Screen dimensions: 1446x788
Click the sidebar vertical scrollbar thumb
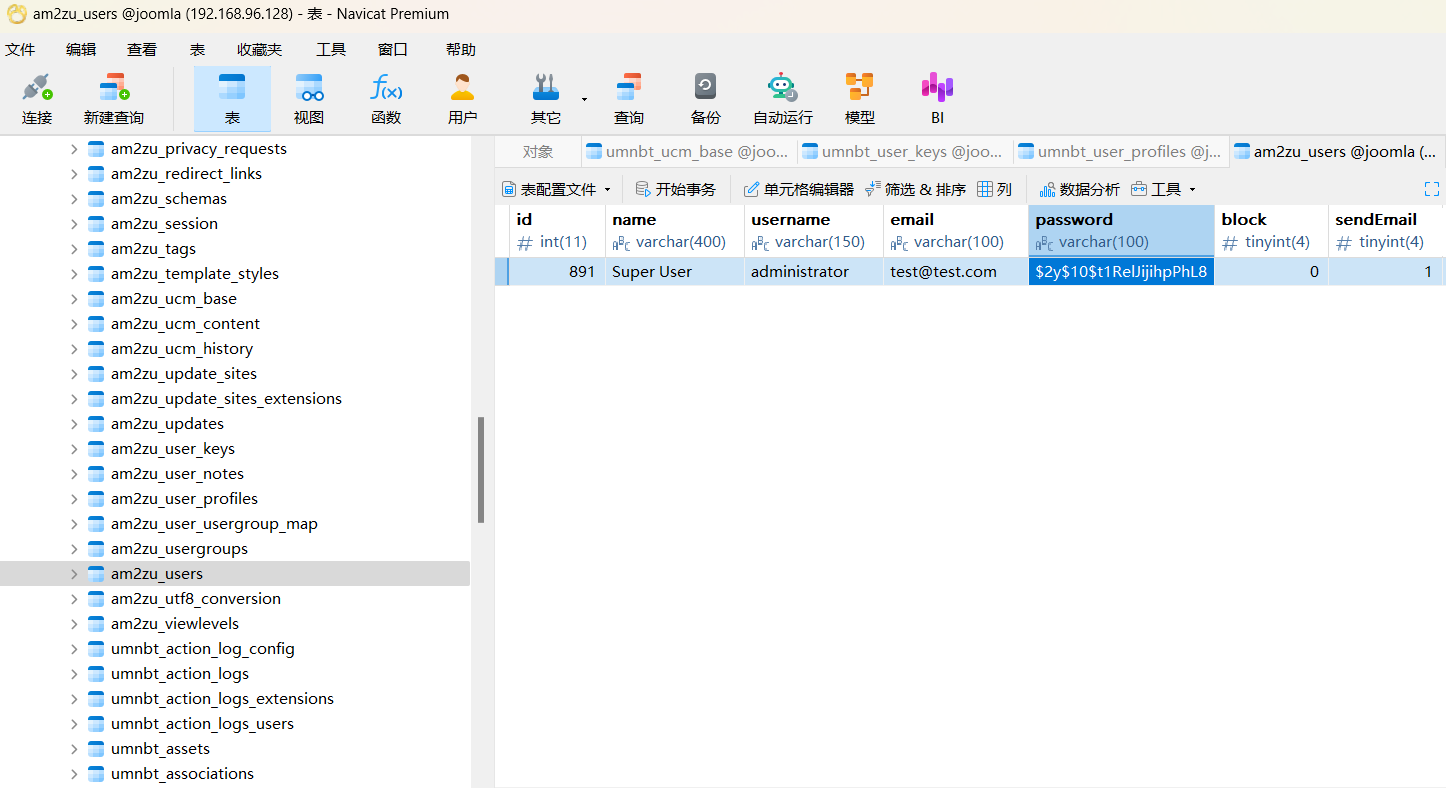481,470
